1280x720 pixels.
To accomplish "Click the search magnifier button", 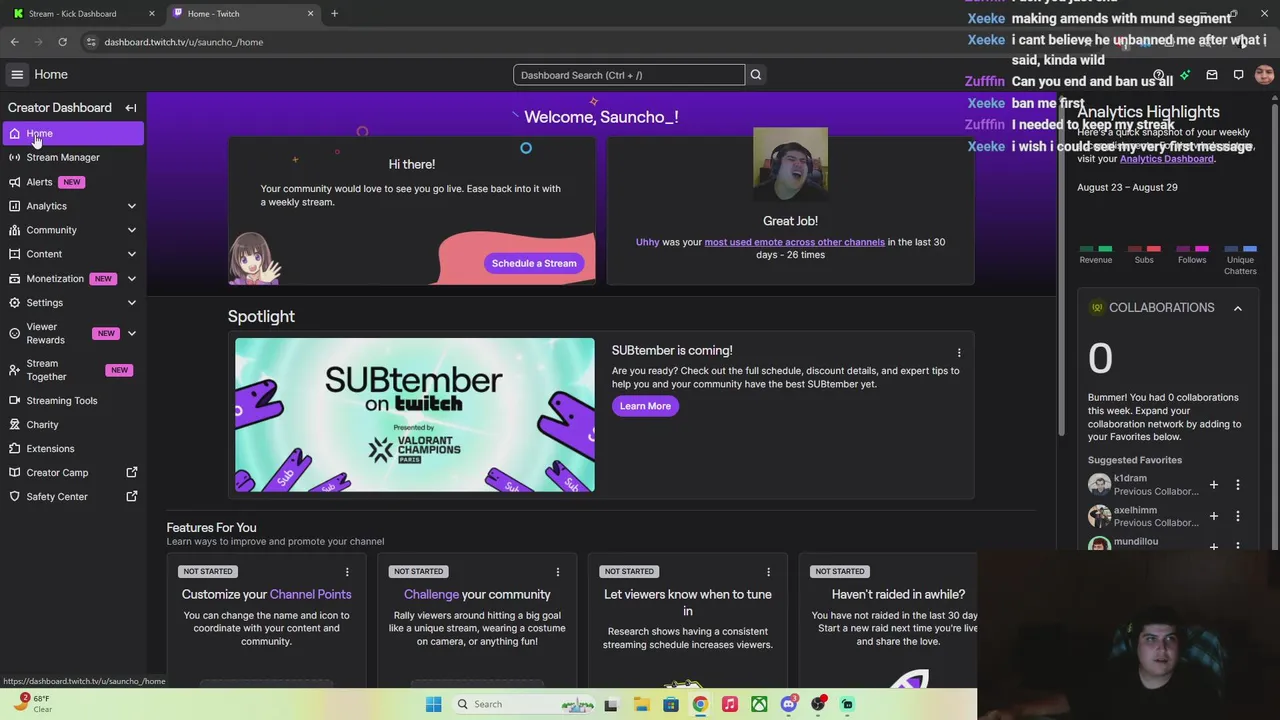I will click(x=756, y=75).
